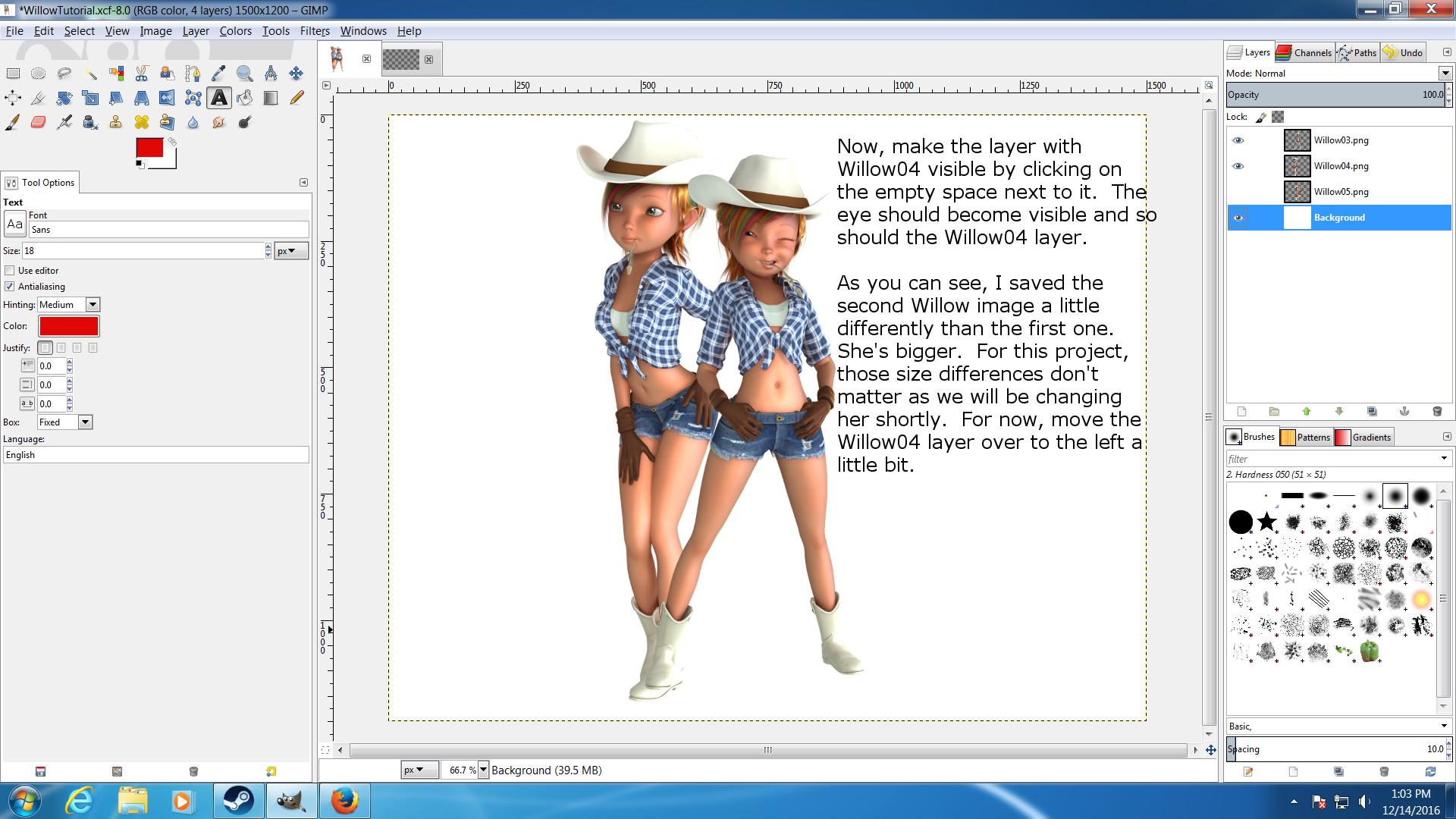Select the Move tool
The height and width of the screenshot is (819, 1456).
click(296, 74)
